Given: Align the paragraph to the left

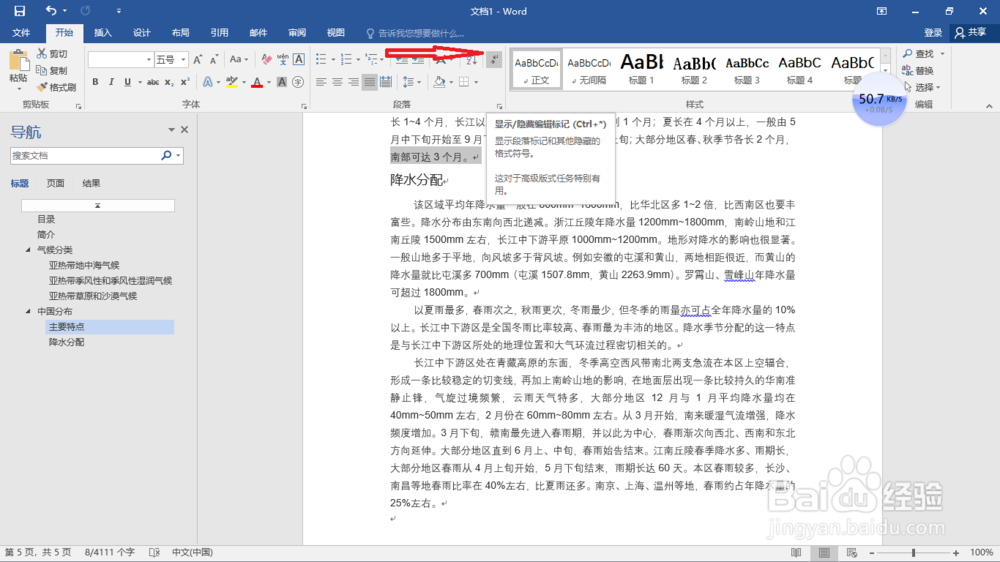Looking at the screenshot, I should (321, 82).
